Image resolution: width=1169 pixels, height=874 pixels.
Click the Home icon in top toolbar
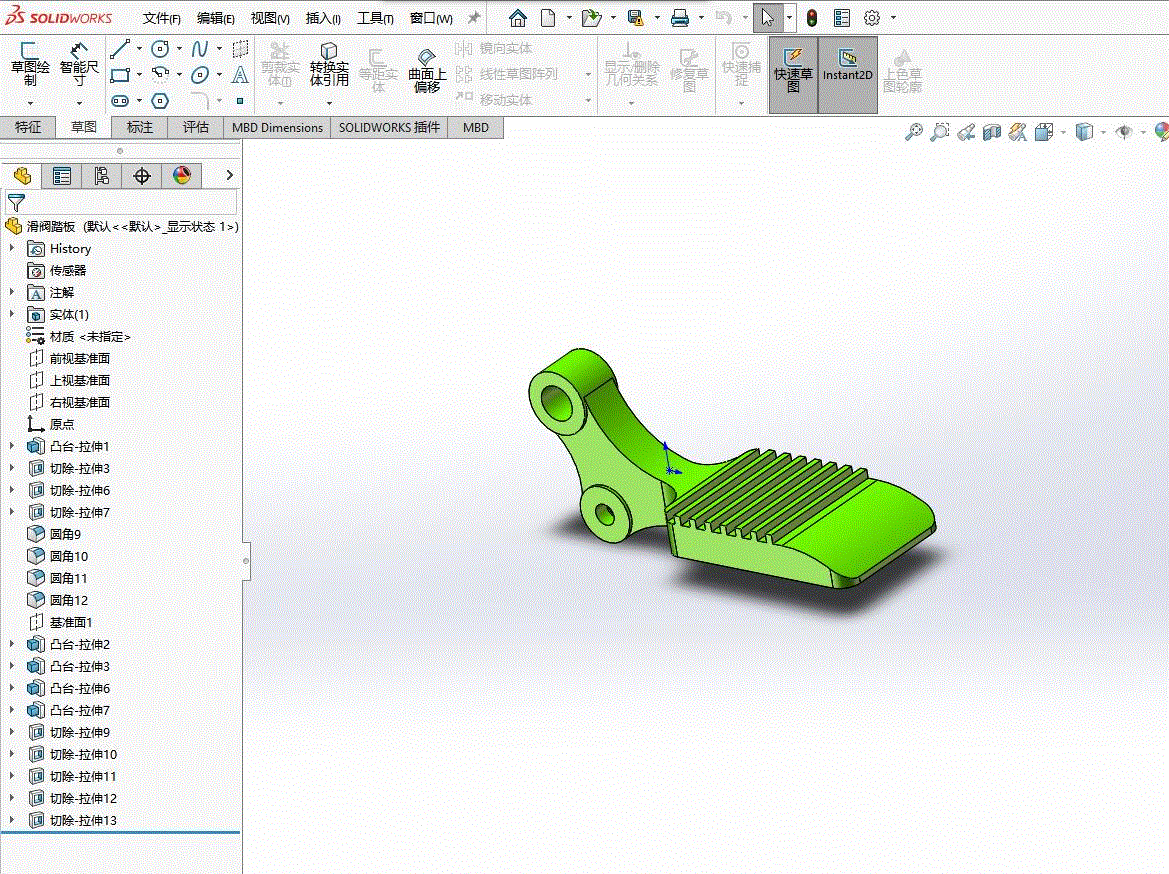tap(517, 18)
